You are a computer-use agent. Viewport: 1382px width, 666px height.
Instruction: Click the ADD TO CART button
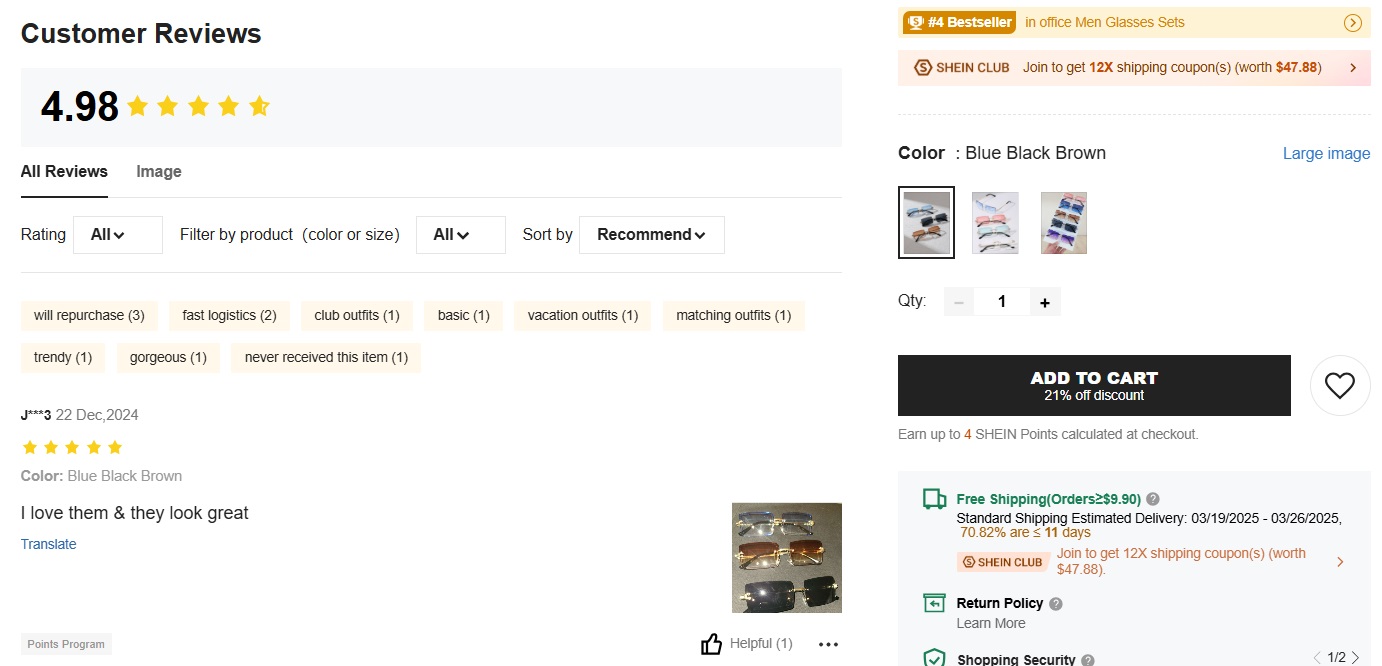click(1094, 385)
